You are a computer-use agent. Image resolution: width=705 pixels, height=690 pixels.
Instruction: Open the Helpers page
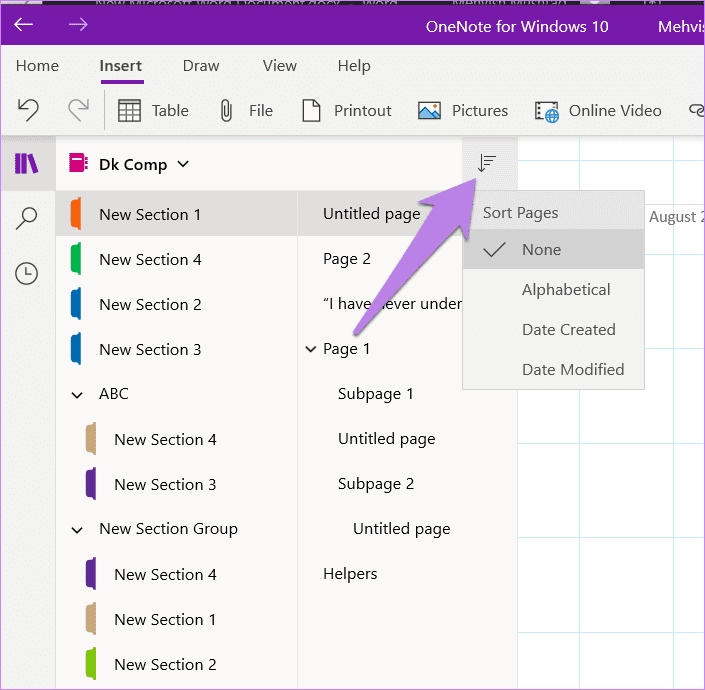pyautogui.click(x=350, y=574)
